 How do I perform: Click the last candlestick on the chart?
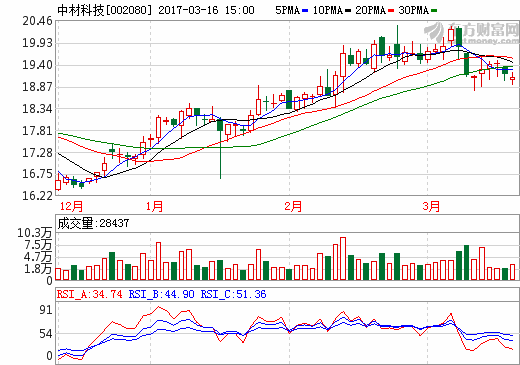click(513, 79)
